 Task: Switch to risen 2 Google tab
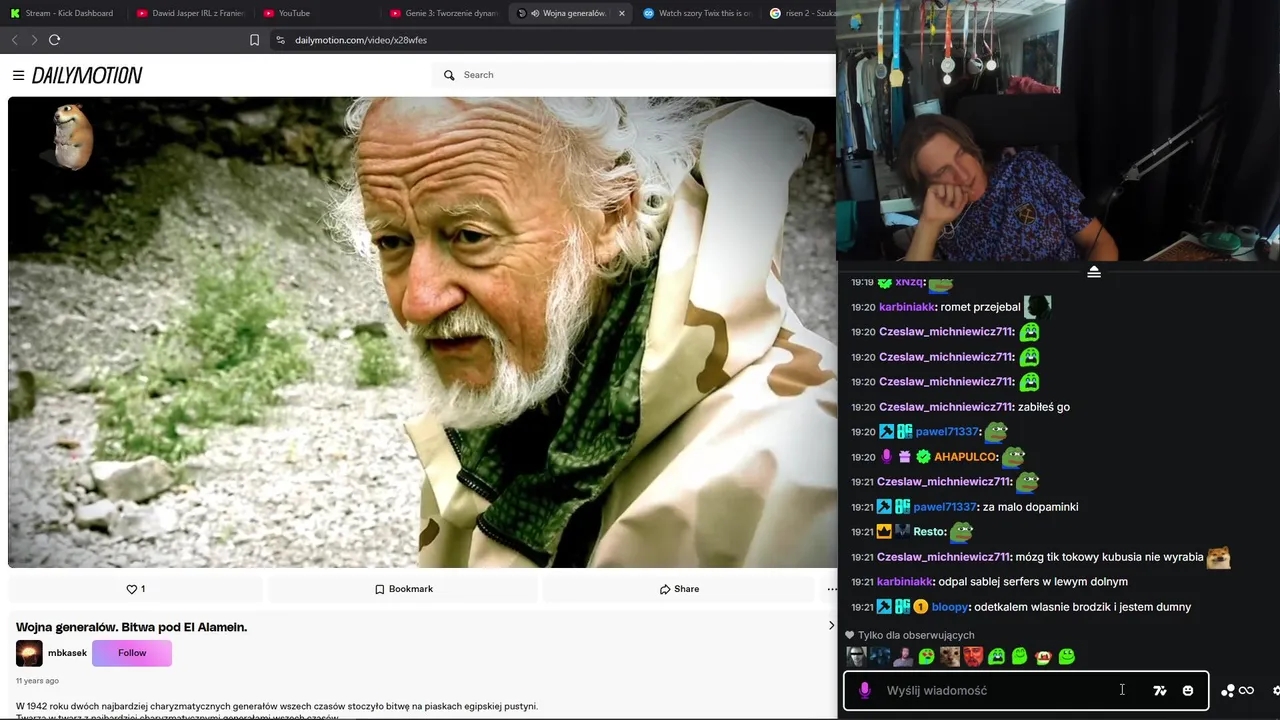(x=802, y=13)
